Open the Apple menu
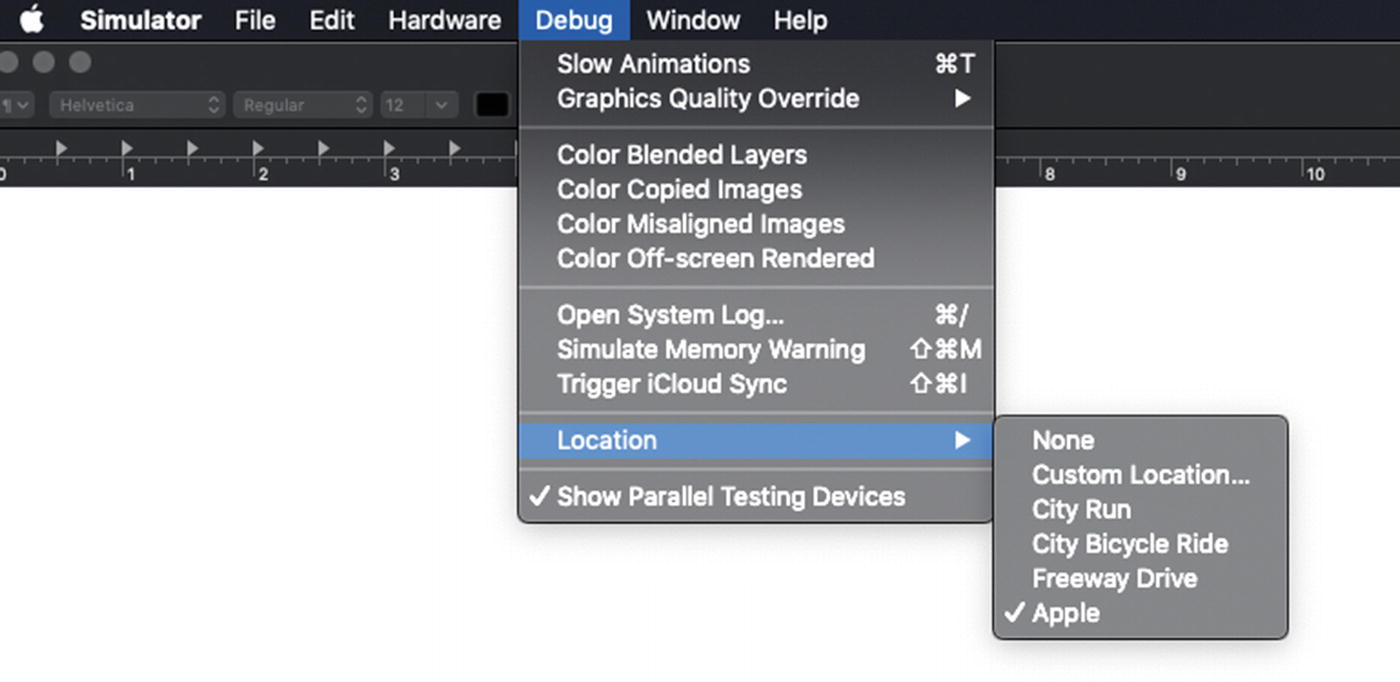 pyautogui.click(x=32, y=20)
